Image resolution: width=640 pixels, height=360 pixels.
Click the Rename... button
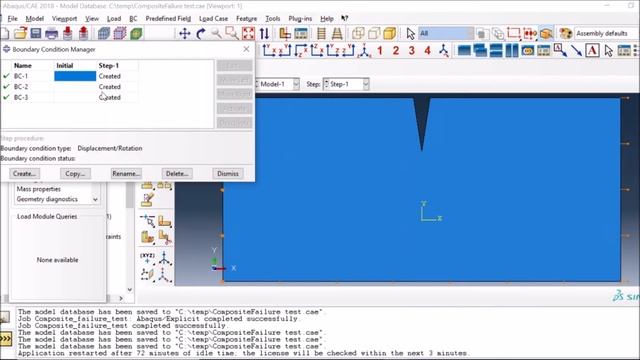pyautogui.click(x=126, y=173)
